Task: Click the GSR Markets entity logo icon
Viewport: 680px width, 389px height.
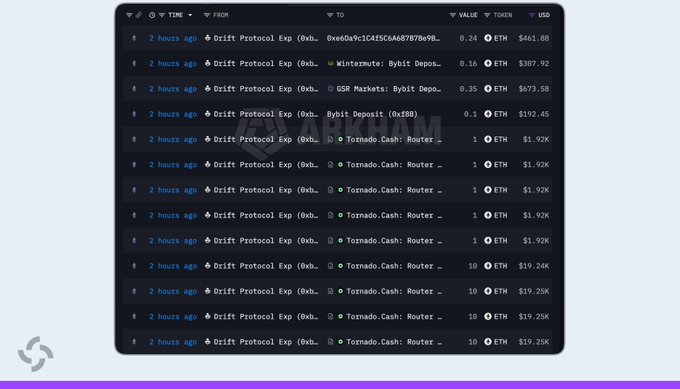Action: [x=330, y=88]
